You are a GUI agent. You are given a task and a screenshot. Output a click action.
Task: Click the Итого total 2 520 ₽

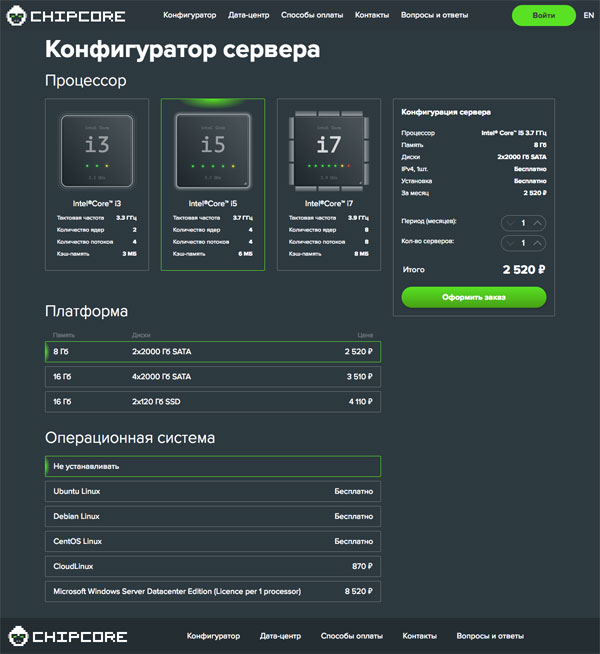pyautogui.click(x=524, y=270)
